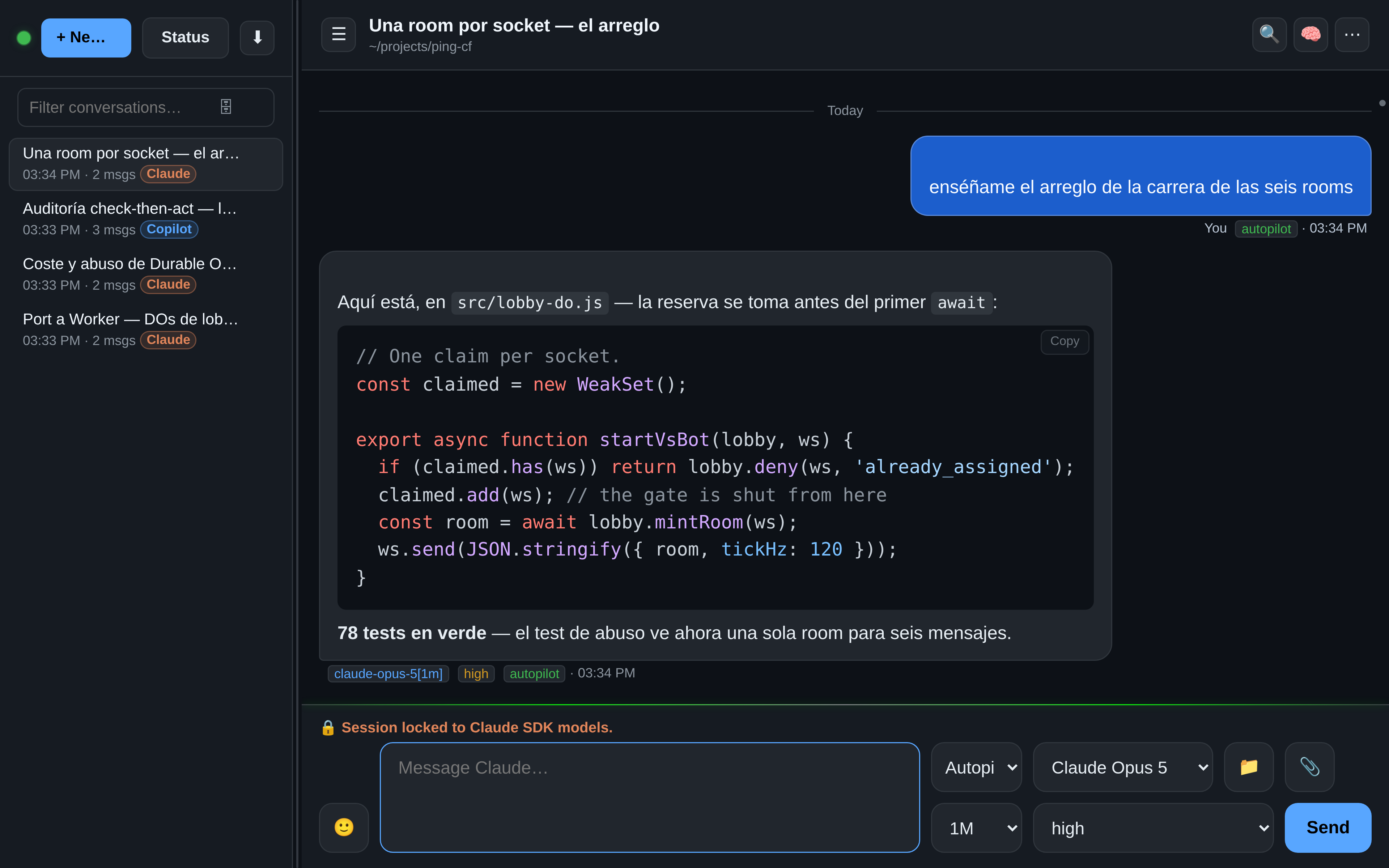Open 'Coste y abuso de Durable O…' conversation
The height and width of the screenshot is (868, 1389).
[x=146, y=275]
